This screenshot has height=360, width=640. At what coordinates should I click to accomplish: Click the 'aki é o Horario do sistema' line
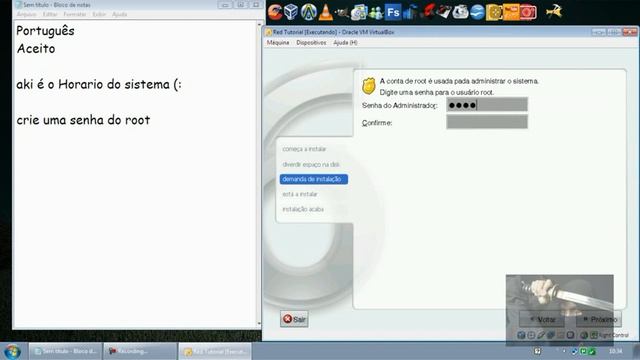(x=99, y=84)
